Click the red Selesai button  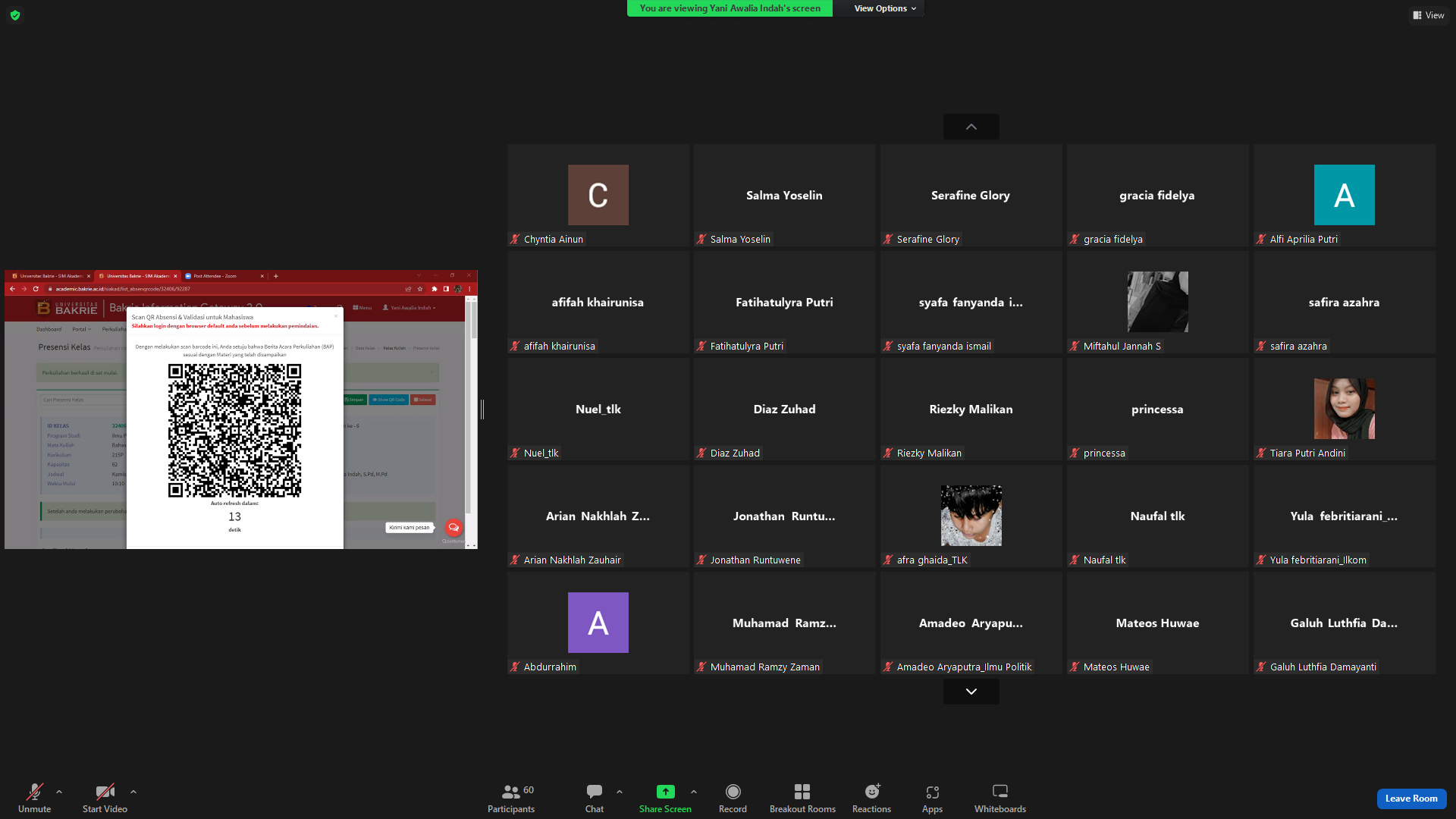pos(423,400)
